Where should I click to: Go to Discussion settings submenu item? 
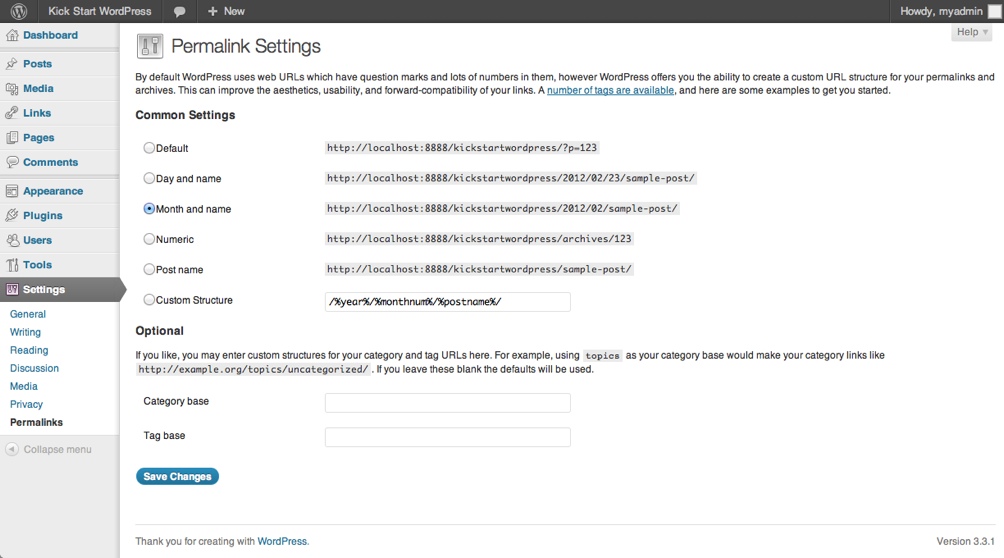34,368
